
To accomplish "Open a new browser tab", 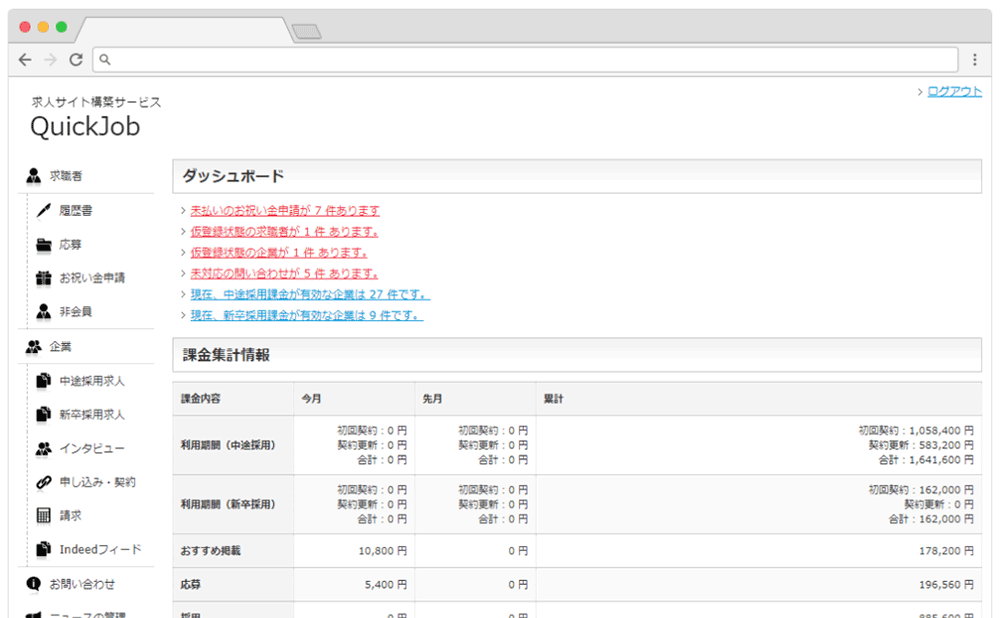I will (306, 32).
